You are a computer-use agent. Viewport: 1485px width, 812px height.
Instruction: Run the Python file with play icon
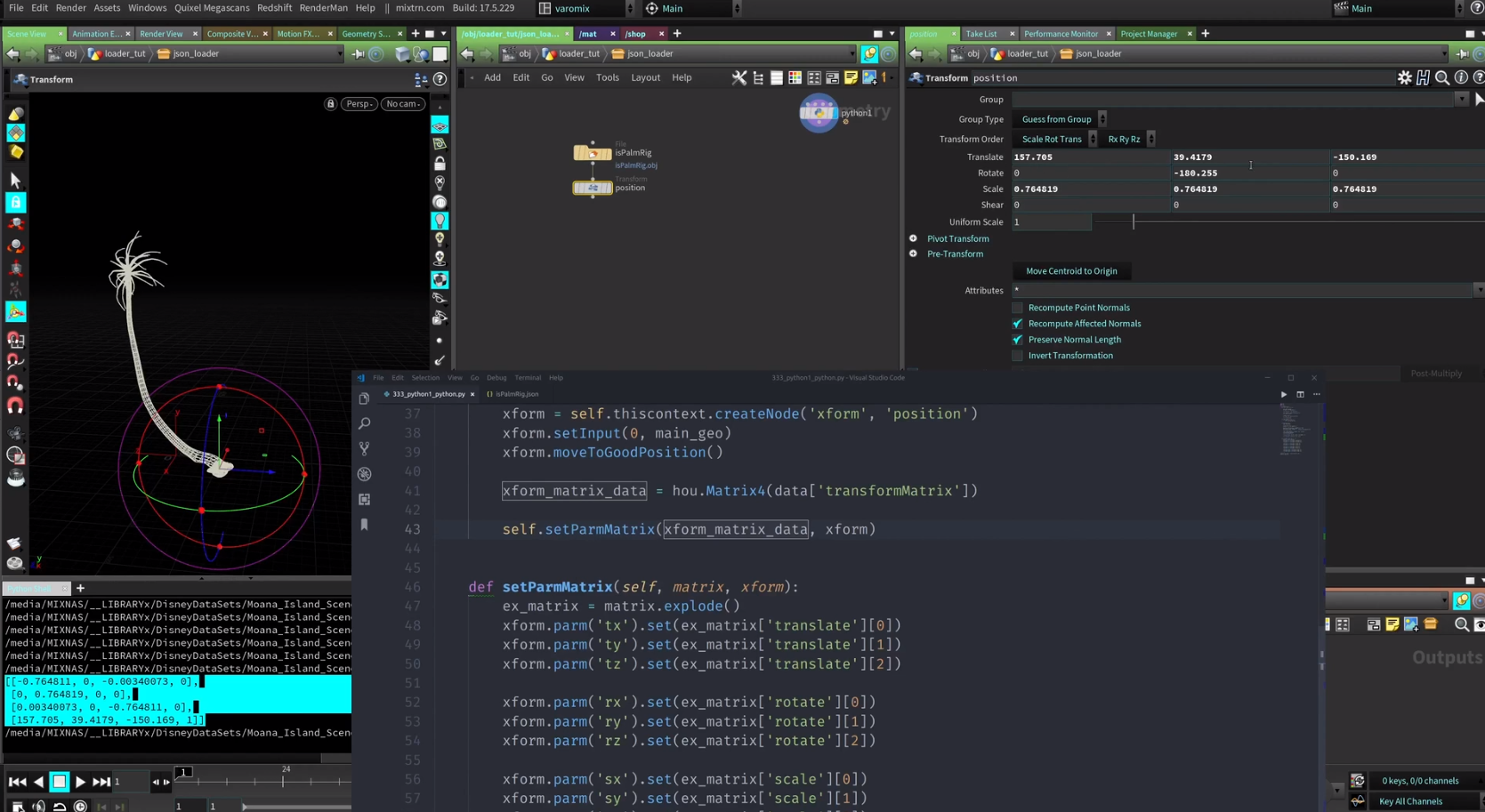click(x=1283, y=394)
